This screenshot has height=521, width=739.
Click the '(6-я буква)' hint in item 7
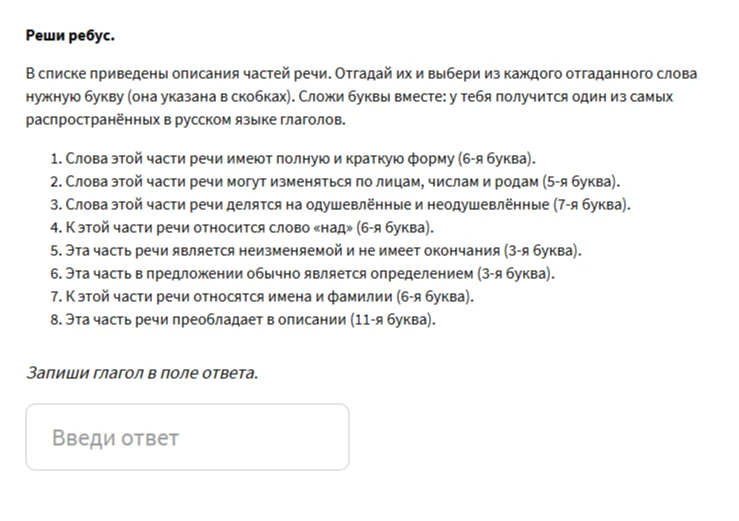point(435,297)
